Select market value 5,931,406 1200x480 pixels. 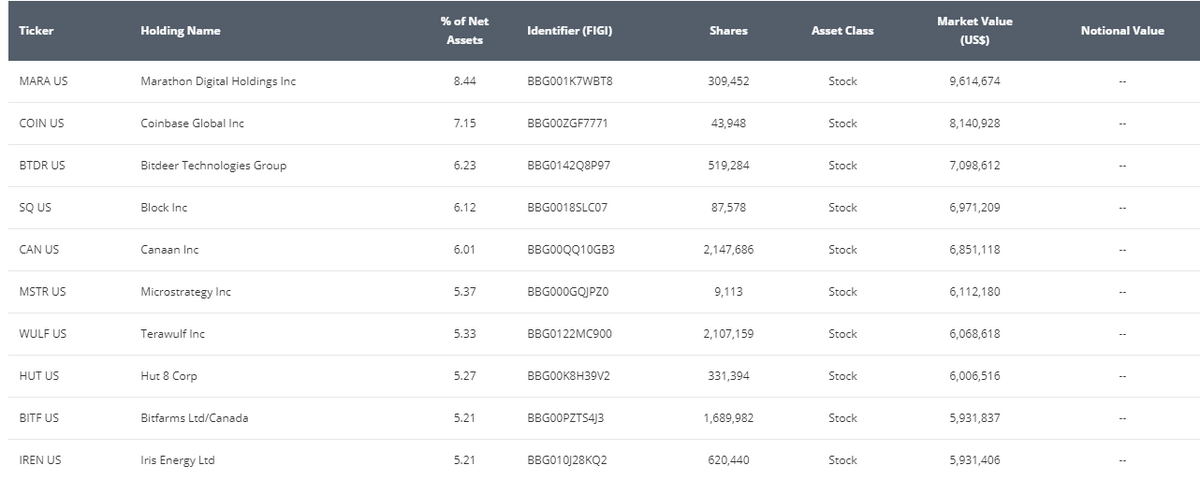tap(974, 460)
